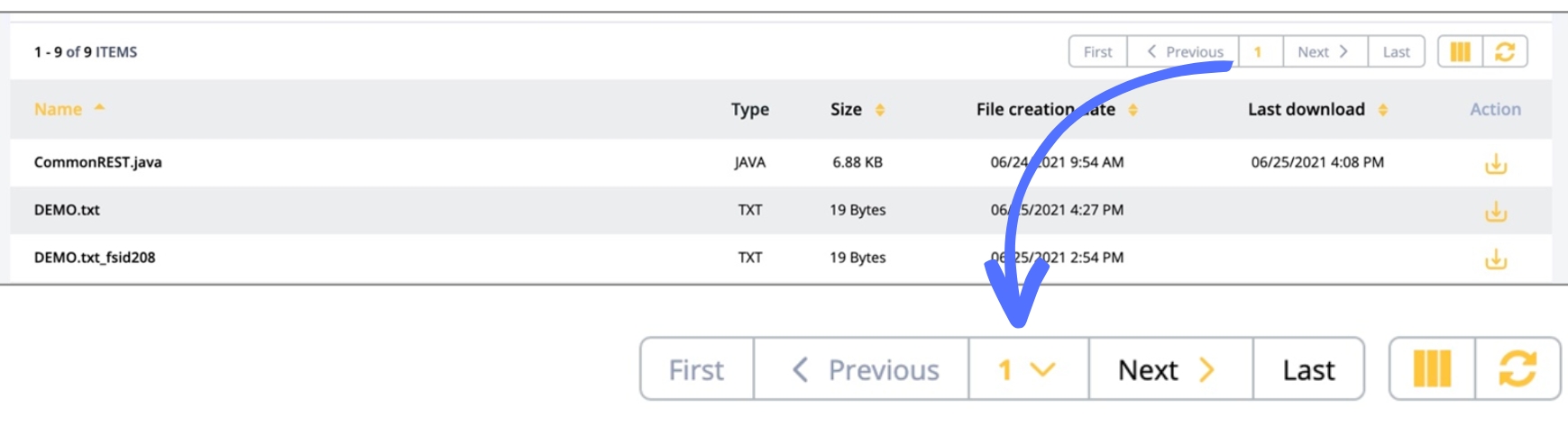Click the small columns icon in top toolbar
The width and height of the screenshot is (1568, 426).
[1460, 52]
